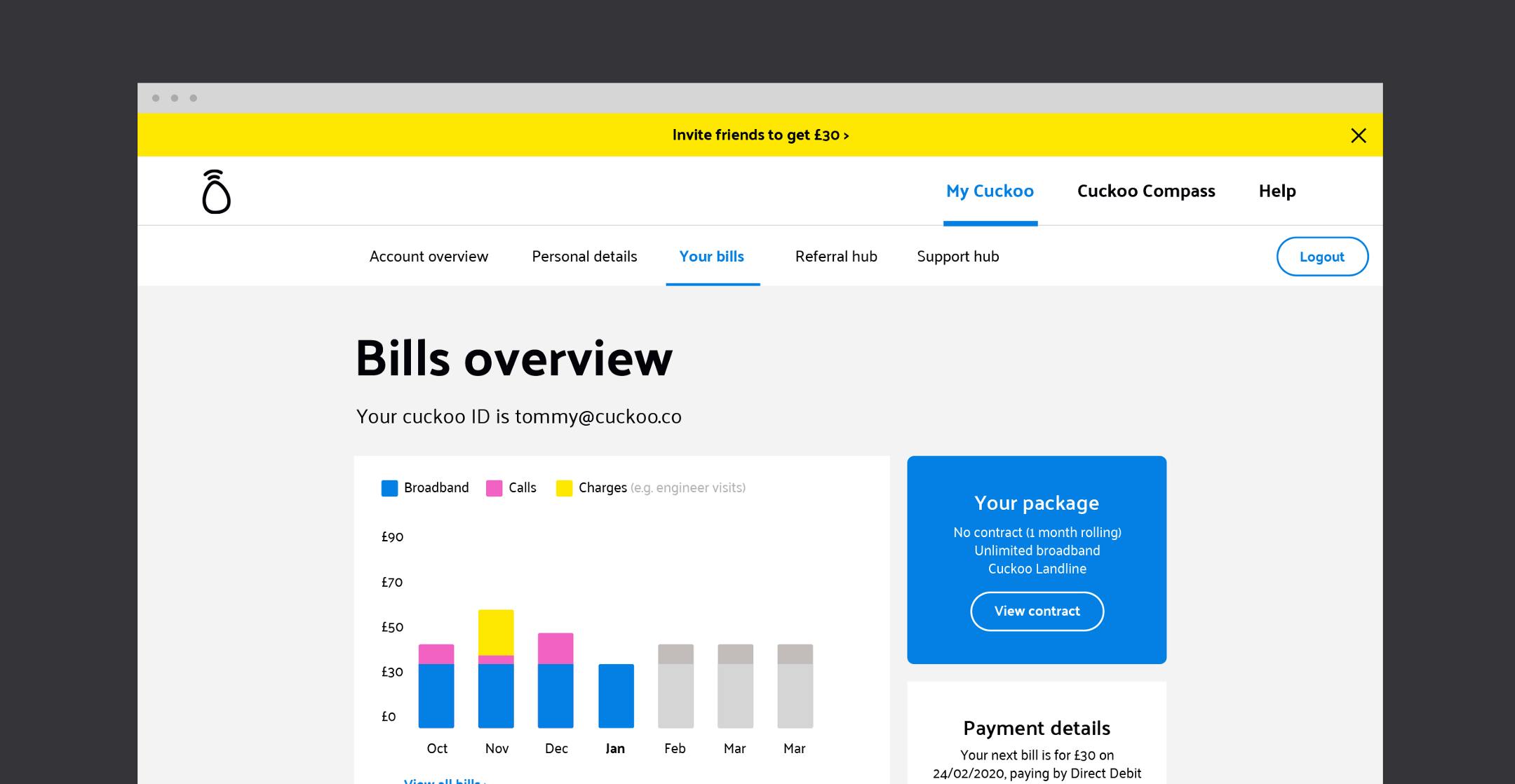Open the Support hub tab
1515x784 pixels.
pos(958,257)
